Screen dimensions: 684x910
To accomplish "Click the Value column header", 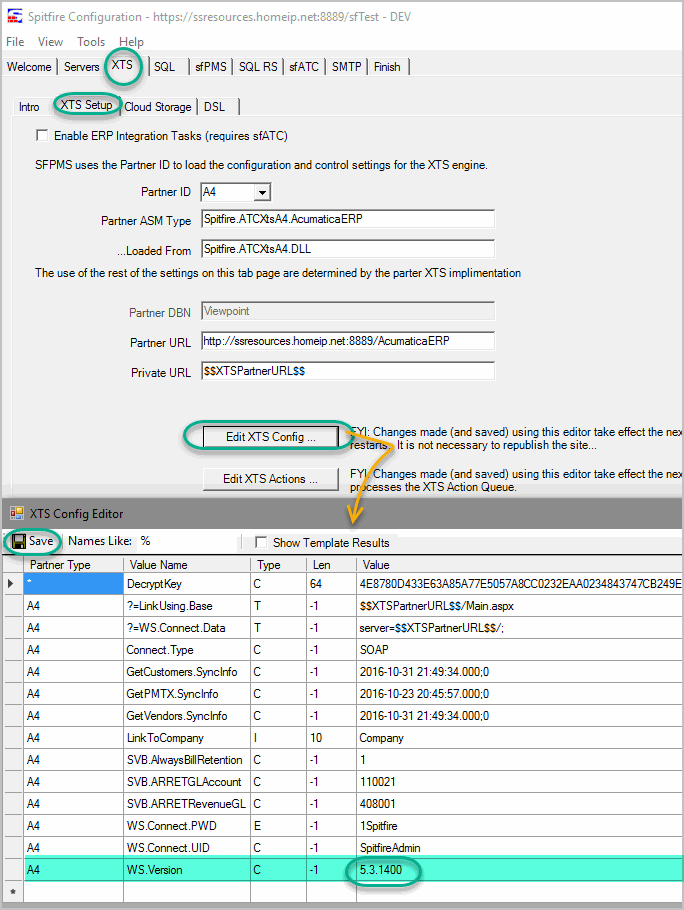I will tap(519, 565).
